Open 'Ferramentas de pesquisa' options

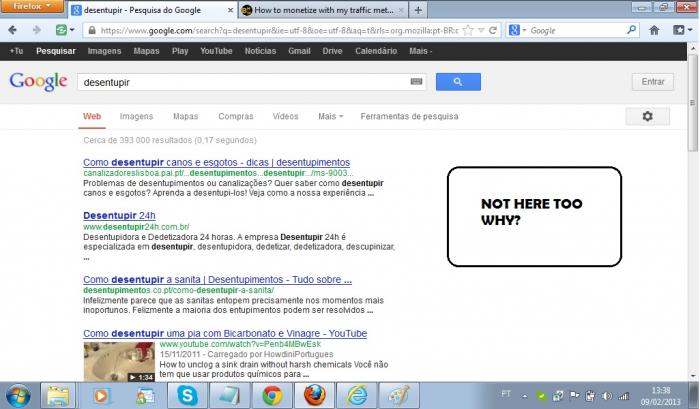click(409, 116)
